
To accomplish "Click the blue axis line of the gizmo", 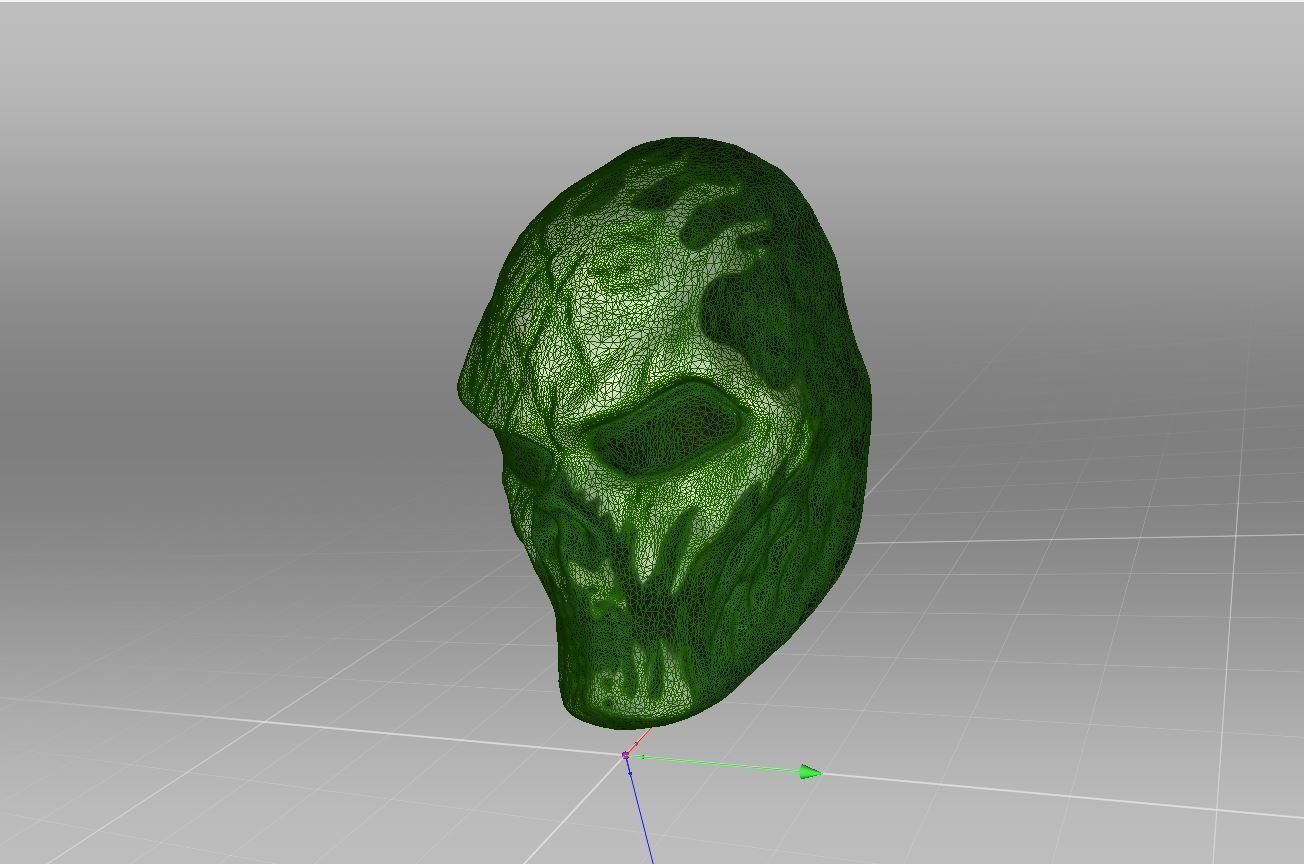I will tap(640, 812).
